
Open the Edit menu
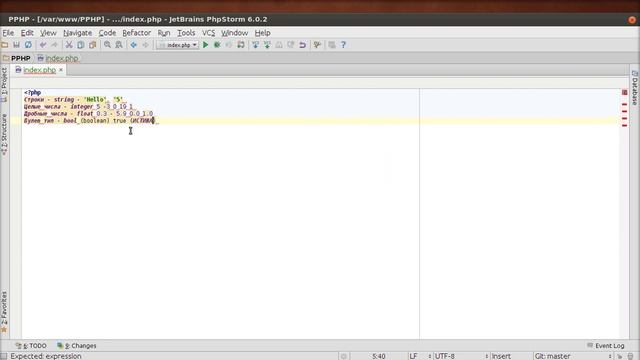27,33
